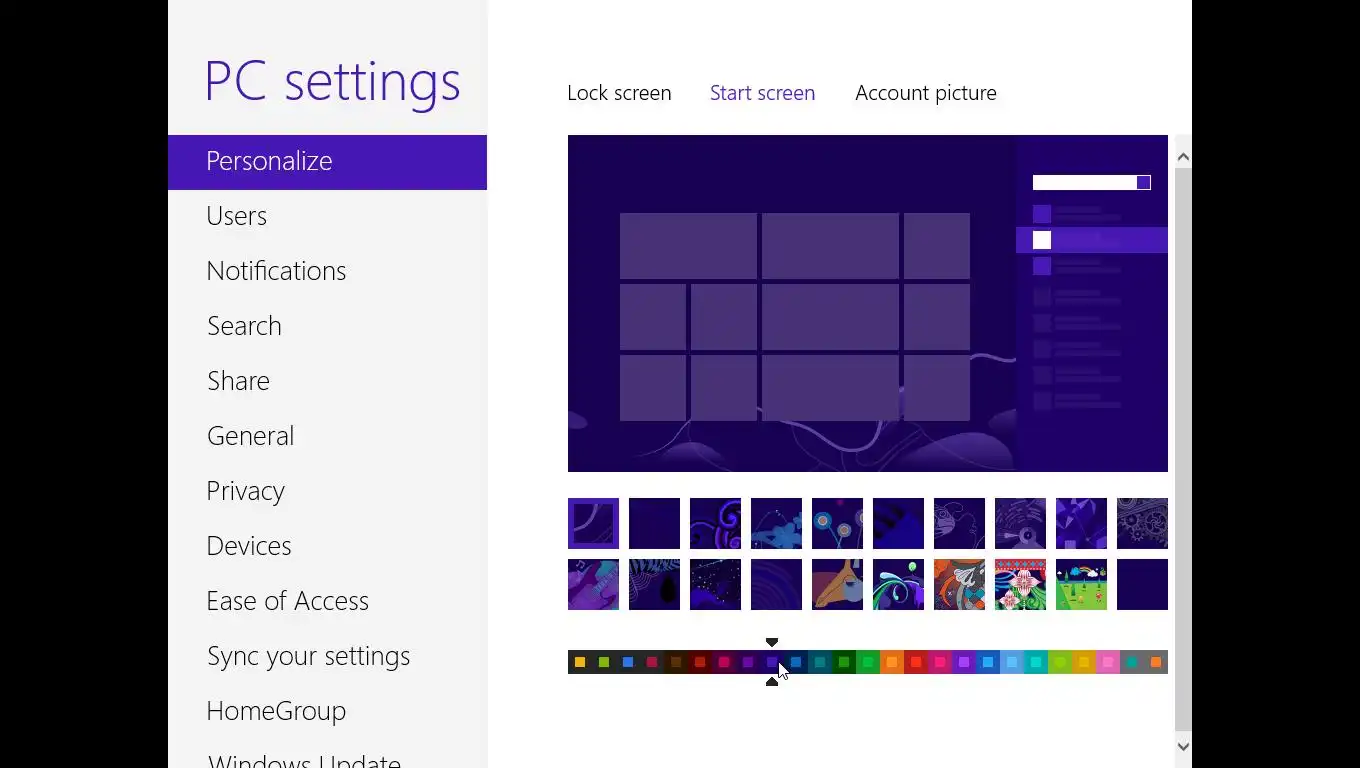The height and width of the screenshot is (768, 1360).
Task: Open Ease of Access settings
Action: point(287,601)
